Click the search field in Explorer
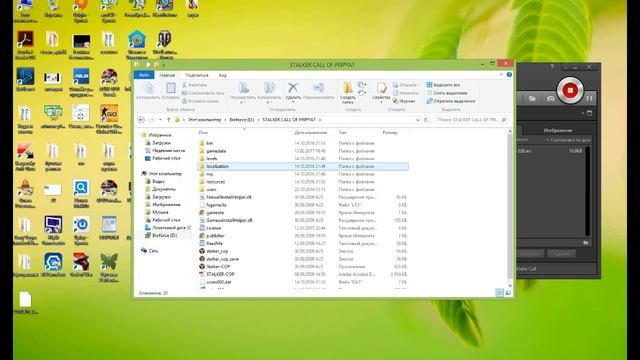640x360 pixels. [x=471, y=120]
